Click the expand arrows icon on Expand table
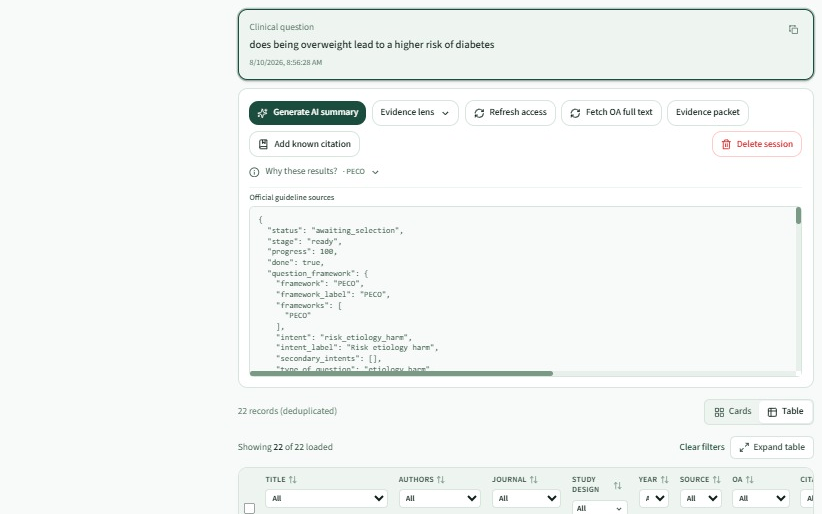 [744, 447]
